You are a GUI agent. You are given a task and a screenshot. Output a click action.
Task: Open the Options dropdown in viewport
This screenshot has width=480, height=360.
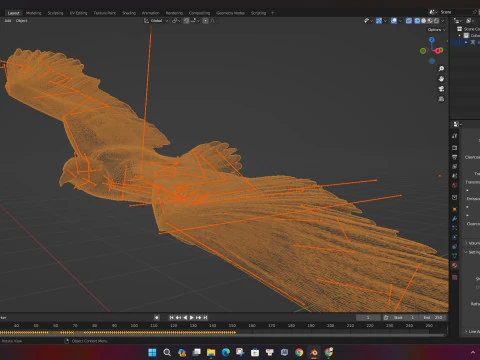point(437,30)
